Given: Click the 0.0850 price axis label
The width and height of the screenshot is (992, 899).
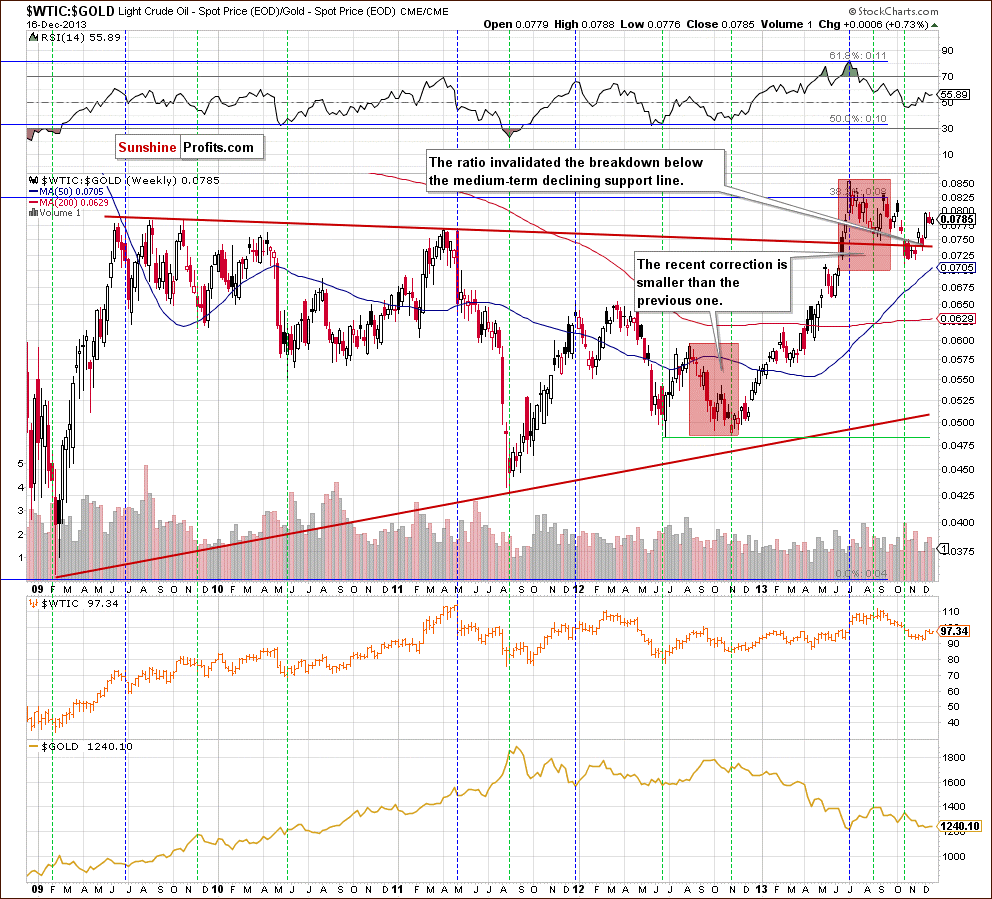Looking at the screenshot, I should [x=958, y=183].
